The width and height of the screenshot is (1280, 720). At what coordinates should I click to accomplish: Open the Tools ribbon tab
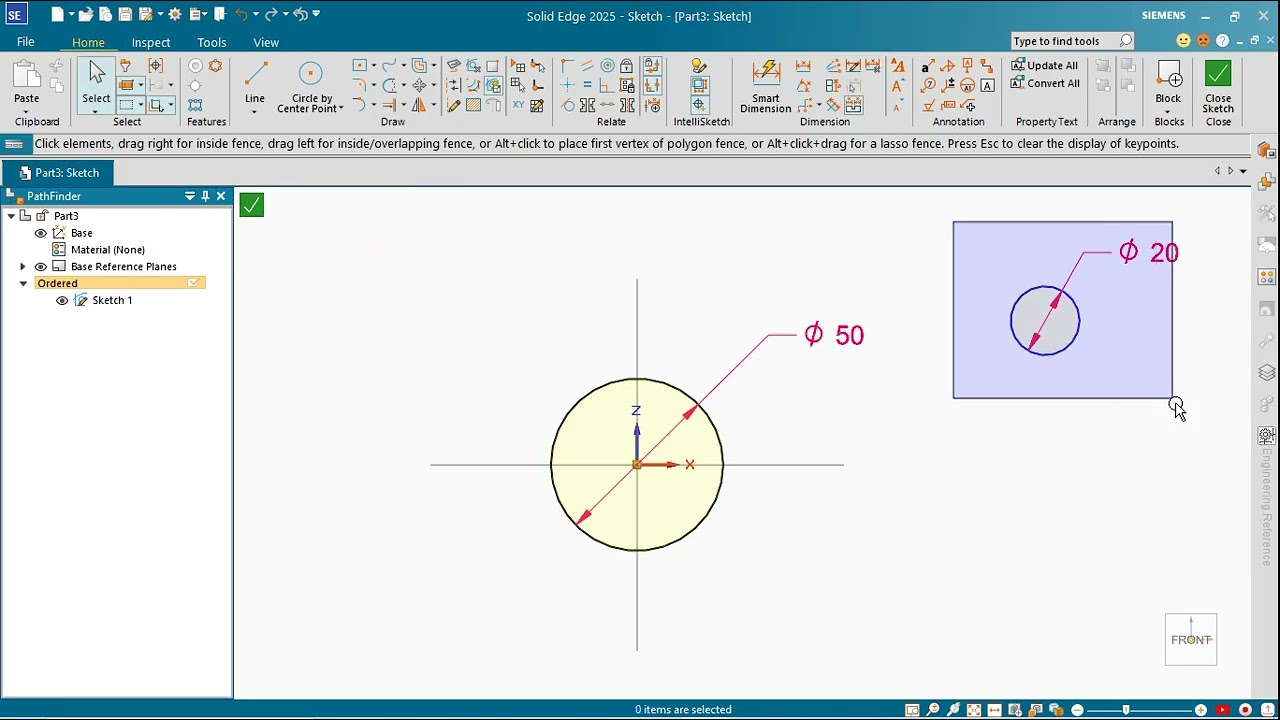coord(212,42)
